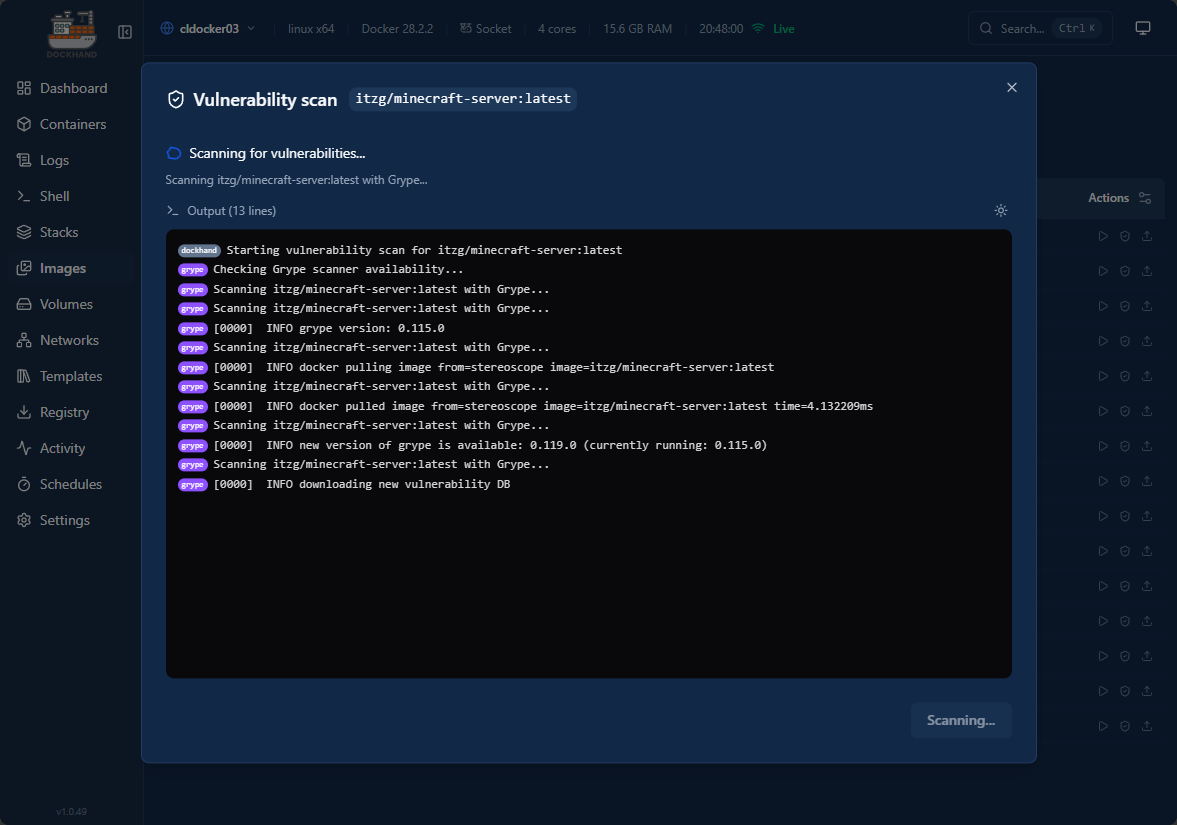Click the new version of grype line
Viewport: 1177px width, 825px height.
[x=490, y=445]
